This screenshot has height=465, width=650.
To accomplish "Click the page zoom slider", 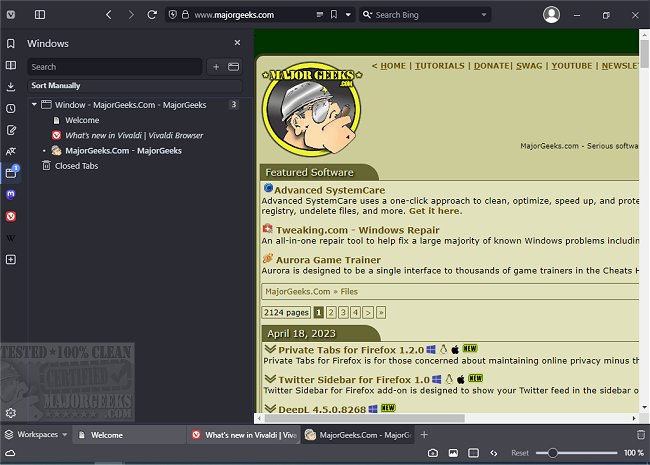I will coord(580,453).
